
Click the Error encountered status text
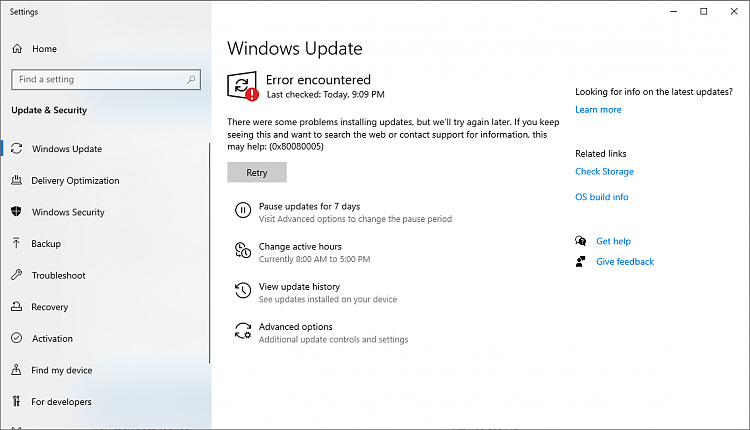pyautogui.click(x=318, y=79)
